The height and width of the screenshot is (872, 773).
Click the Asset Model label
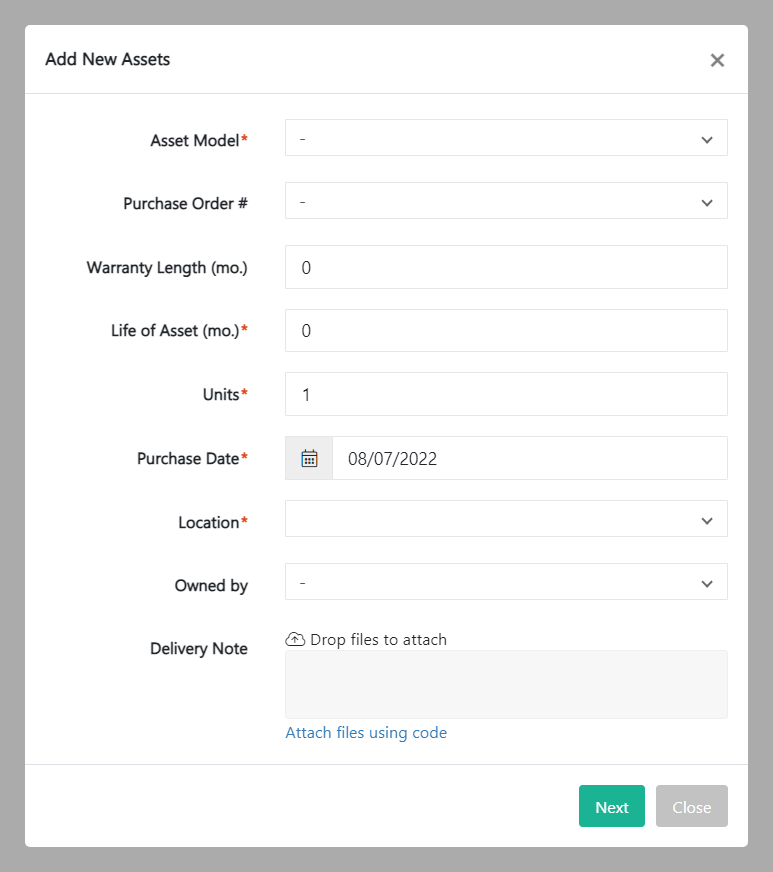point(195,140)
